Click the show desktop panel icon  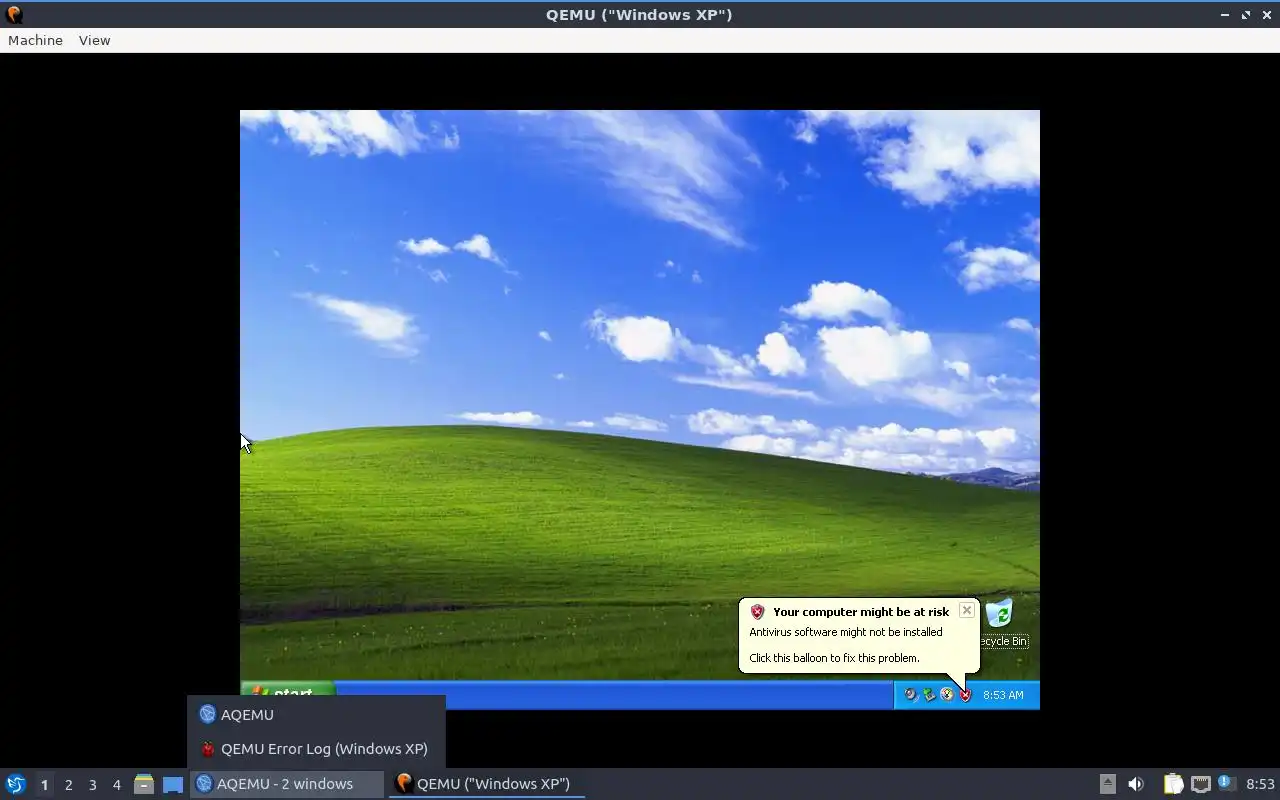173,784
